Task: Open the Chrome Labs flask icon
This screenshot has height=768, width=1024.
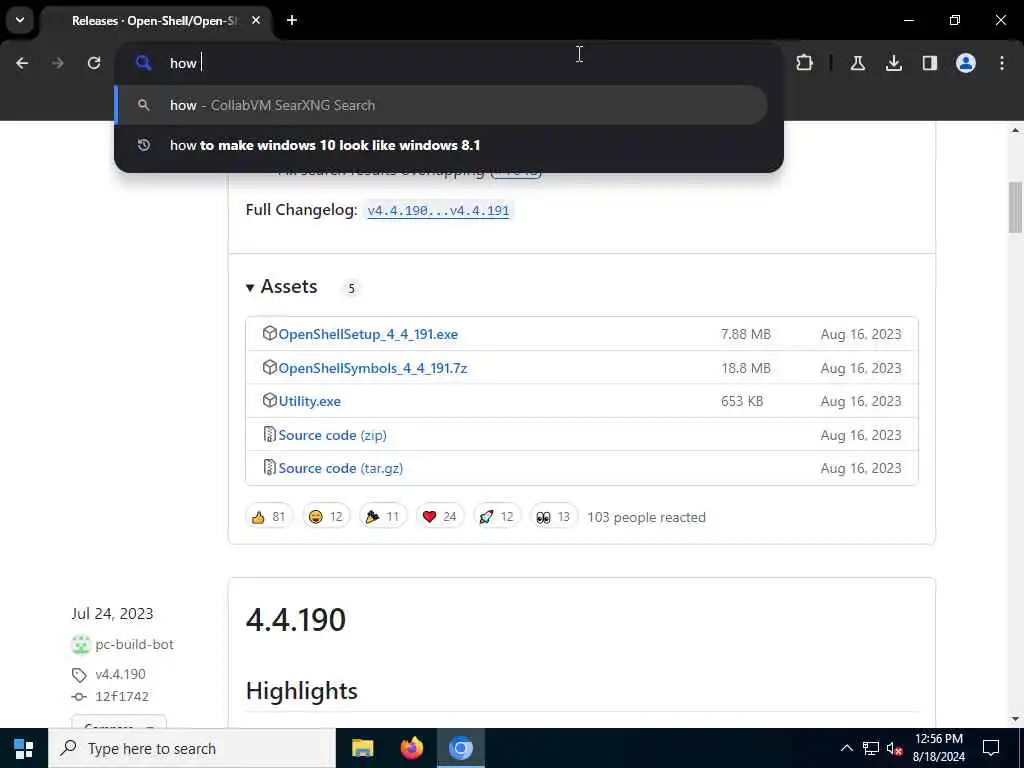Action: pos(857,63)
